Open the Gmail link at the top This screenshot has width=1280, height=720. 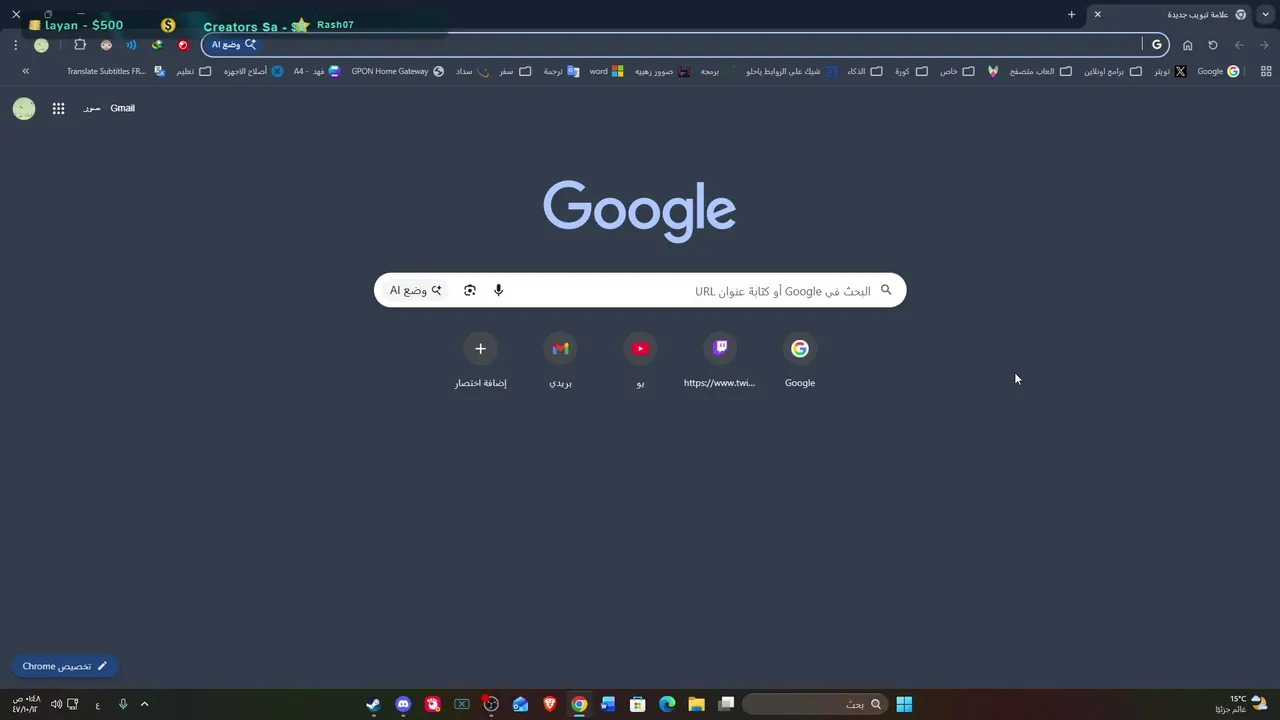tap(122, 108)
